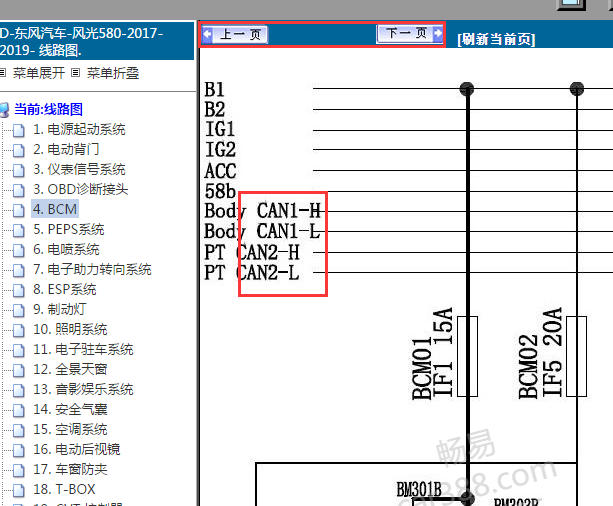Go to next page with 下一页 button
The height and width of the screenshot is (506, 613).
click(410, 34)
